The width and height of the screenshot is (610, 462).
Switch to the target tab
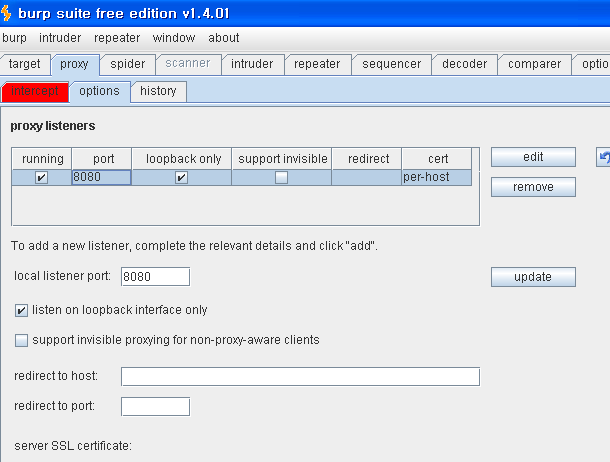[25, 64]
